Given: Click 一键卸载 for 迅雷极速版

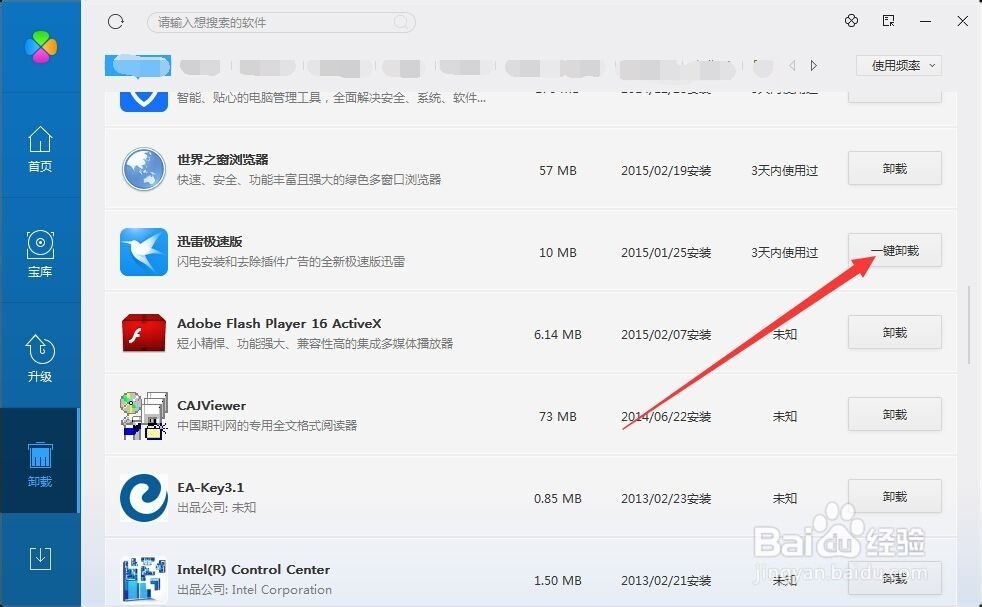Looking at the screenshot, I should point(894,251).
